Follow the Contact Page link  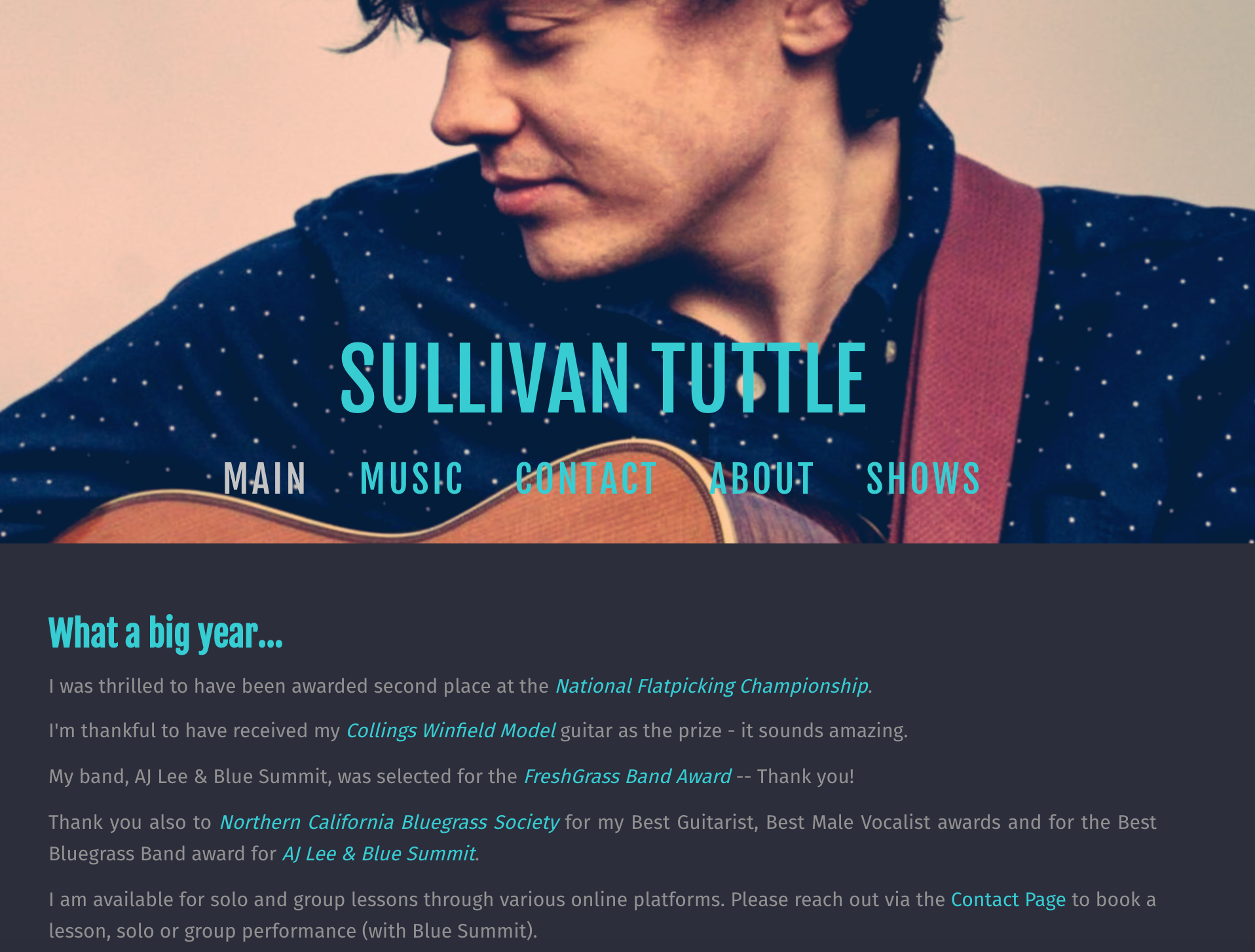tap(1008, 899)
